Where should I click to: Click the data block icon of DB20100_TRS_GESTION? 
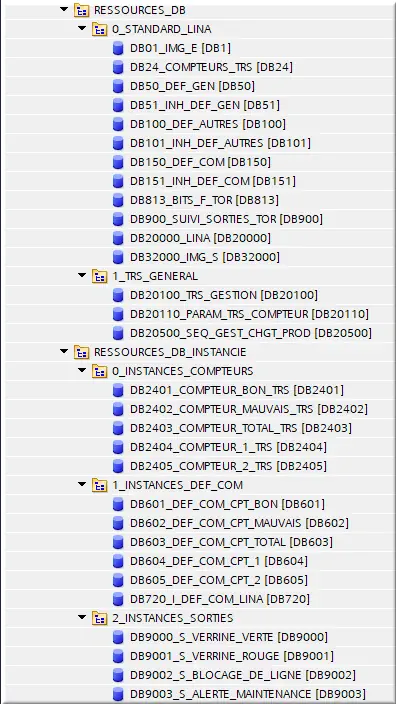point(118,295)
